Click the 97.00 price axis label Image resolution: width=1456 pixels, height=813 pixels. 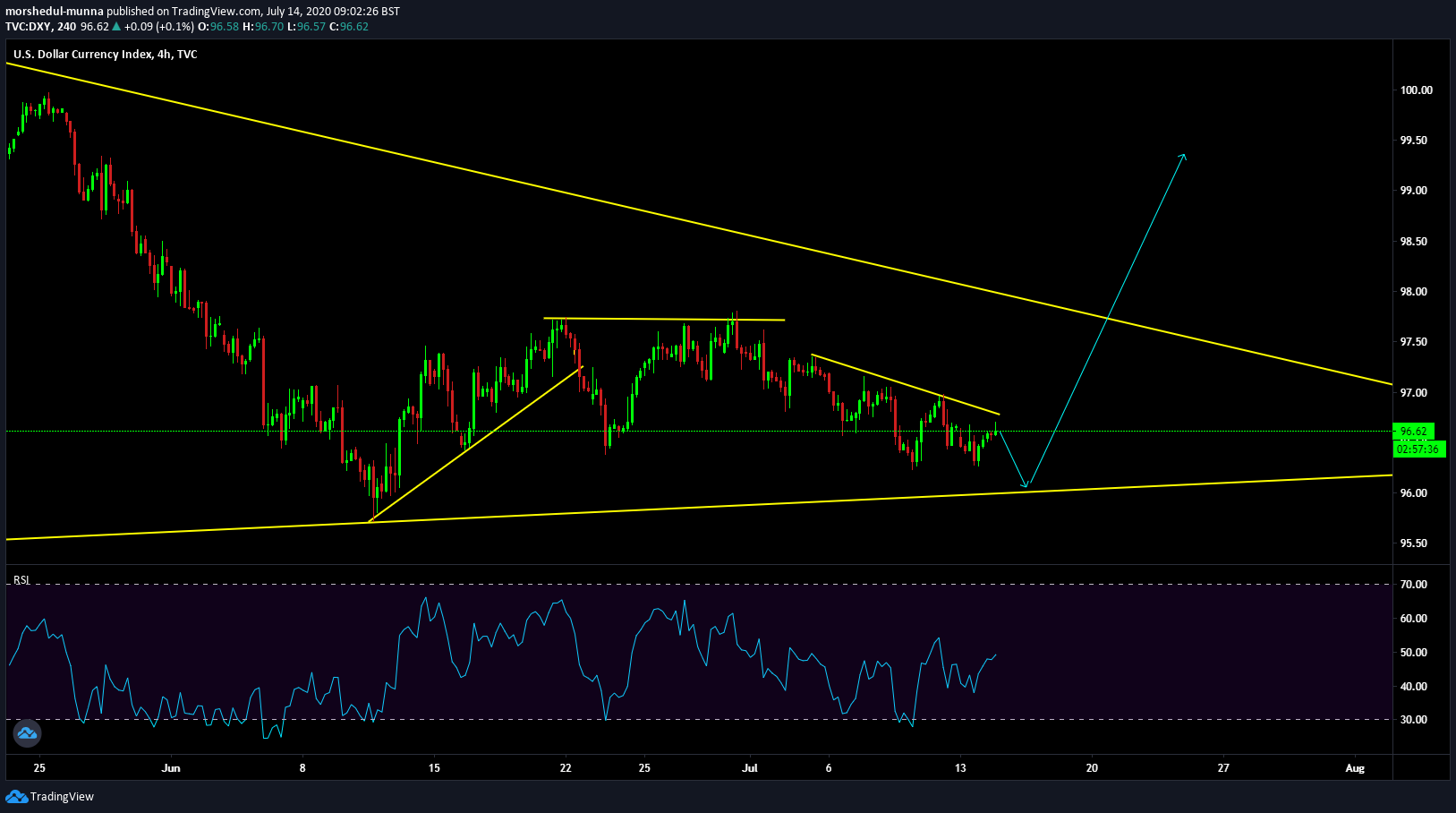[1414, 393]
